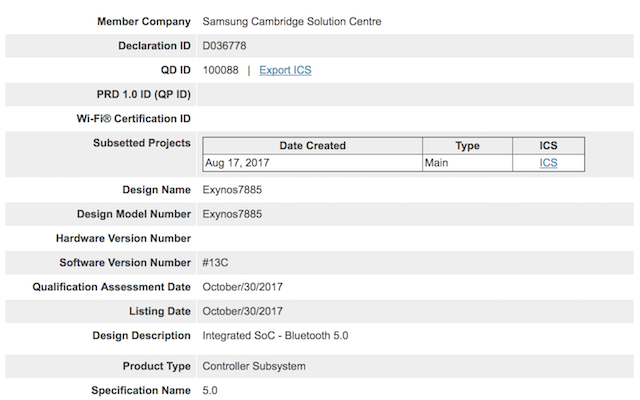Click the Design Name value Exynos7885

pyautogui.click(x=232, y=190)
